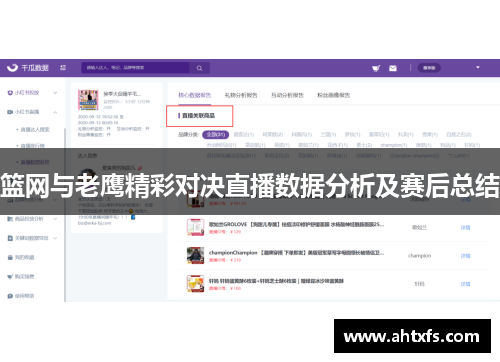Click the 使用帮助 sidebar label
This screenshot has height=362, width=500.
pyautogui.click(x=24, y=296)
